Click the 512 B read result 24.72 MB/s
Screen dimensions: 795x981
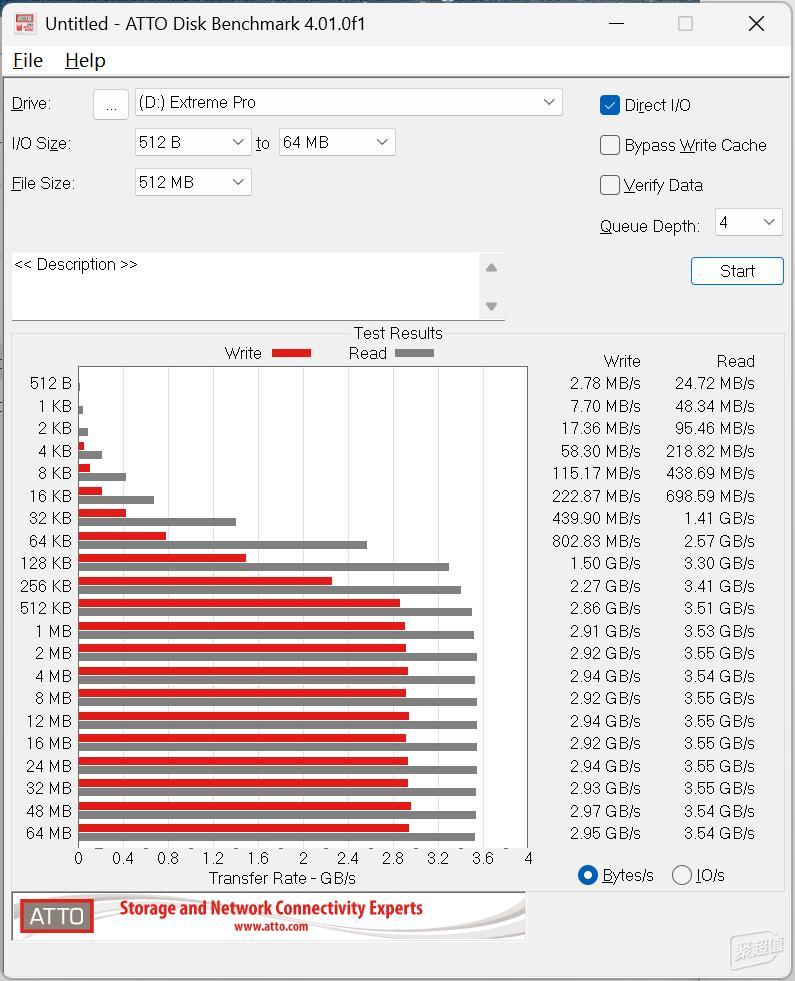[x=714, y=384]
